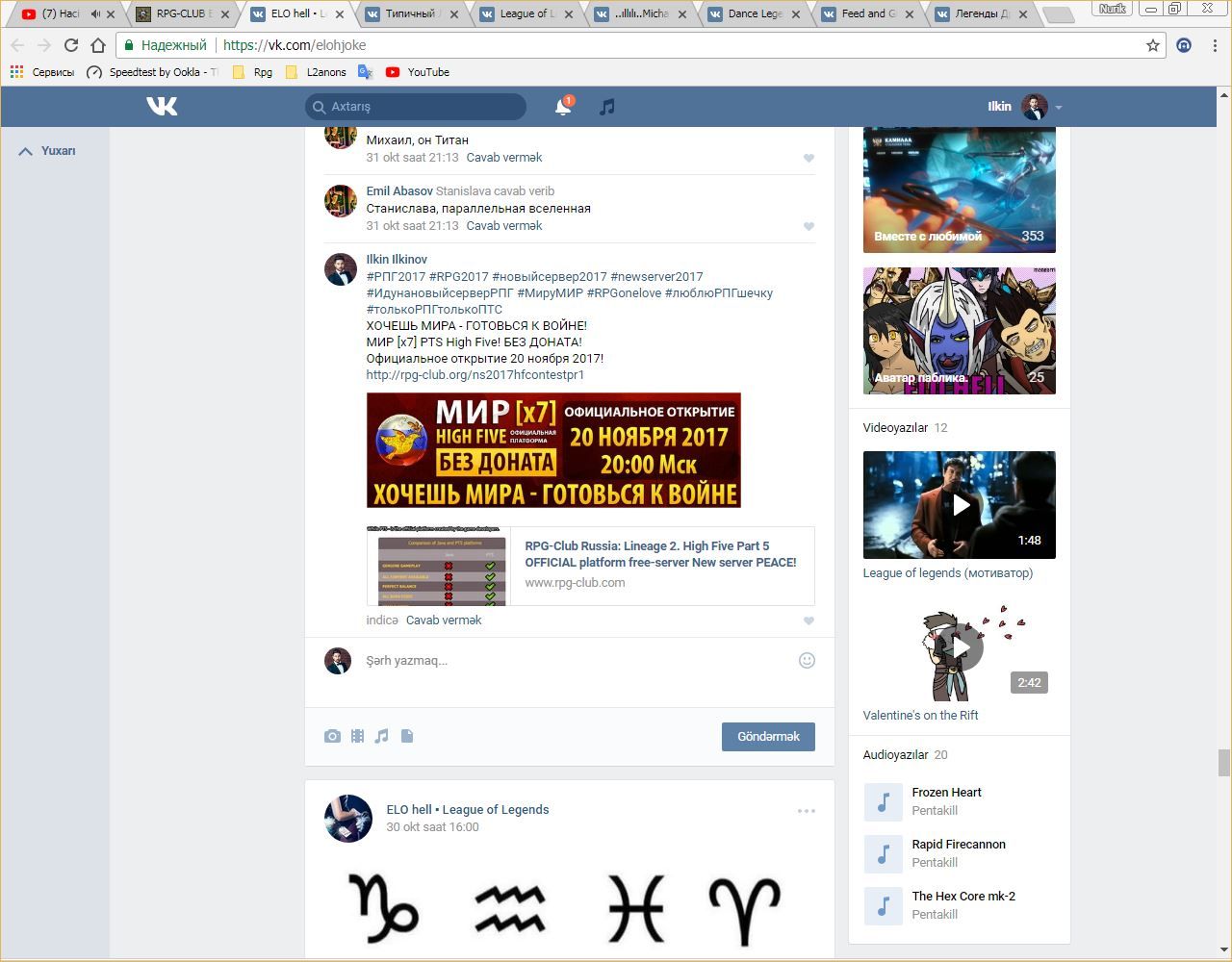Image resolution: width=1232 pixels, height=962 pixels.
Task: Open the music note icon in header
Action: 606,107
